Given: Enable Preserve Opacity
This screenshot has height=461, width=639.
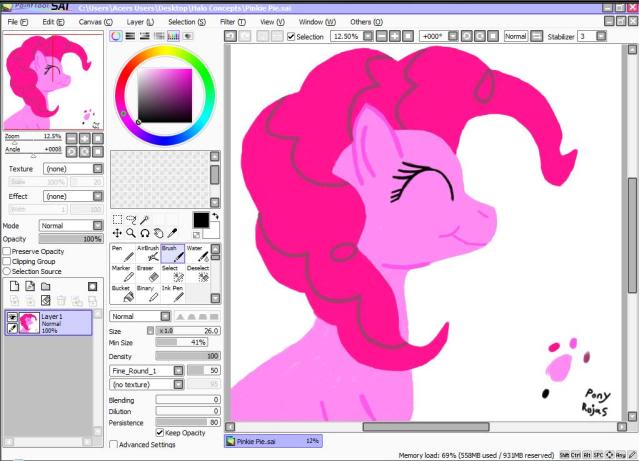Looking at the screenshot, I should [x=7, y=251].
